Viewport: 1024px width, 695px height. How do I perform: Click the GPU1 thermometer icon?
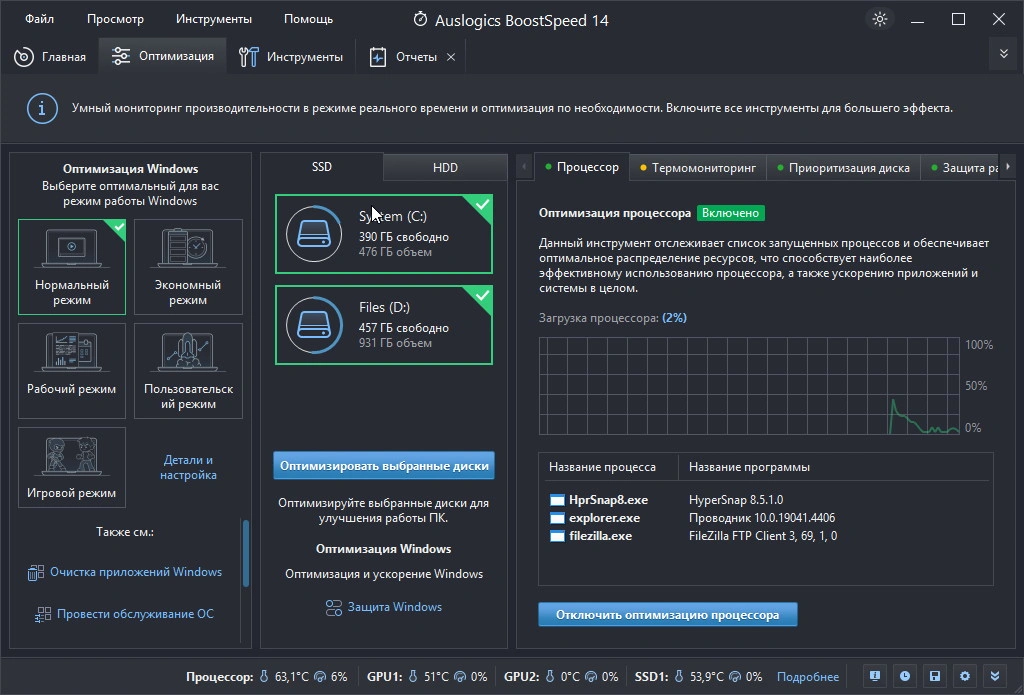tap(413, 676)
